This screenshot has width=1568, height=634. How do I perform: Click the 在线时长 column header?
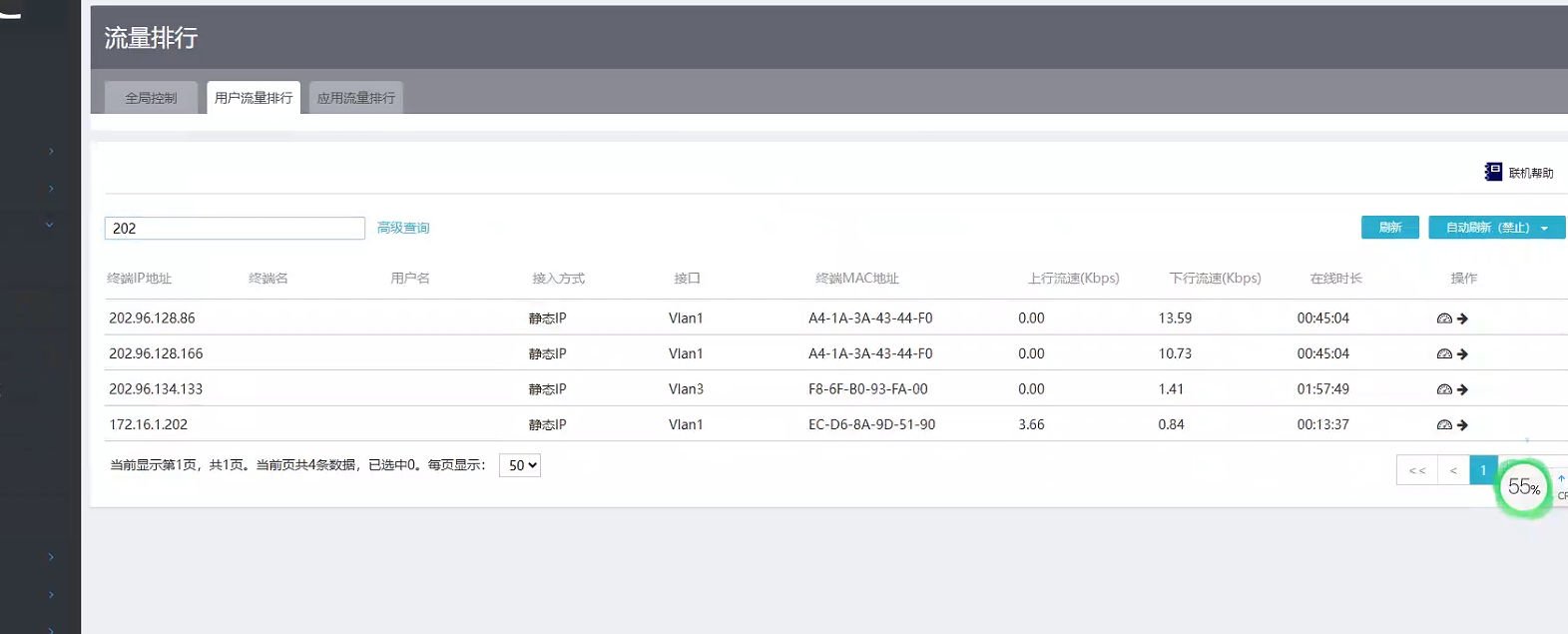(x=1336, y=279)
